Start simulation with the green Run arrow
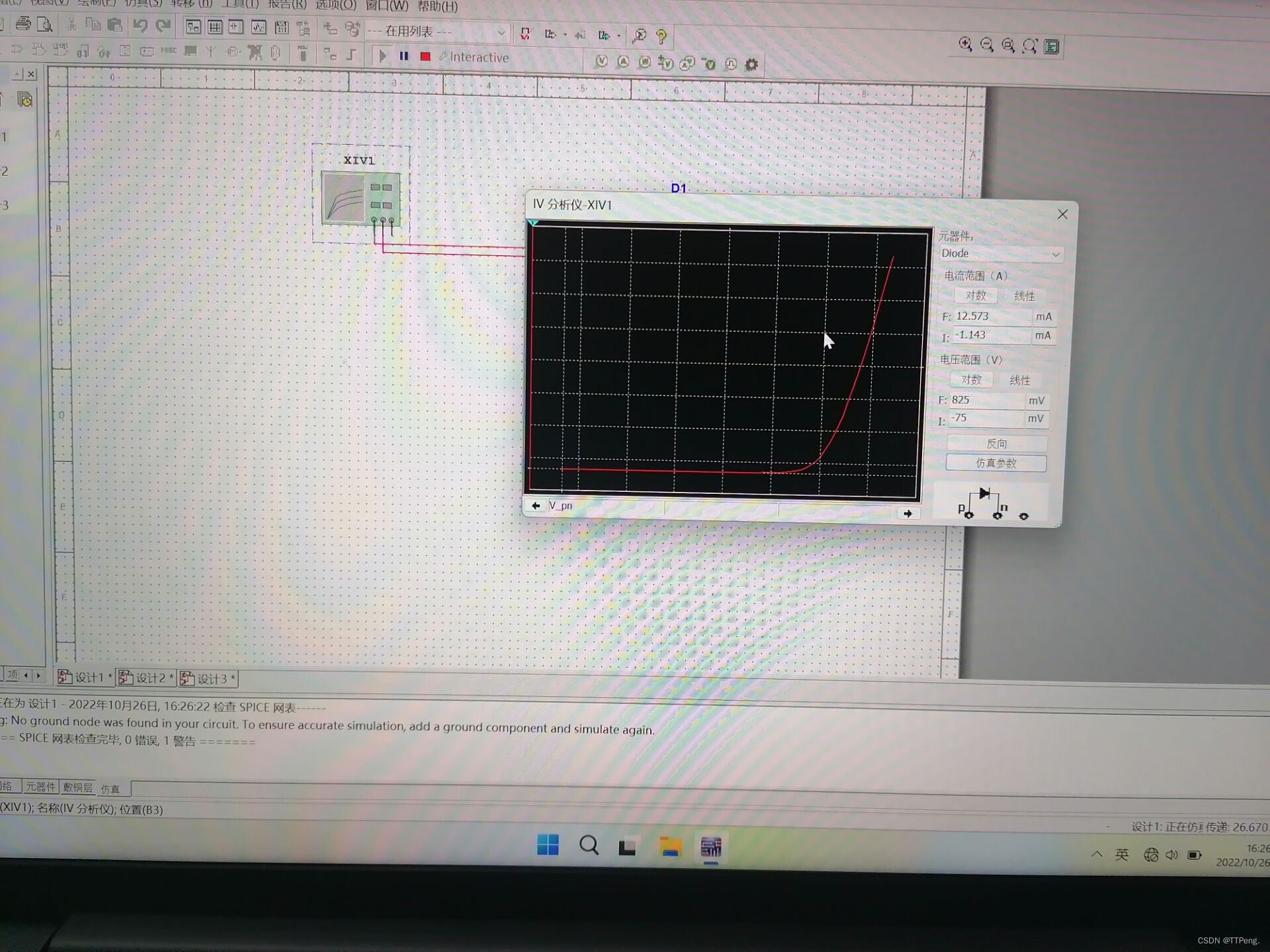This screenshot has width=1270, height=952. tap(382, 56)
